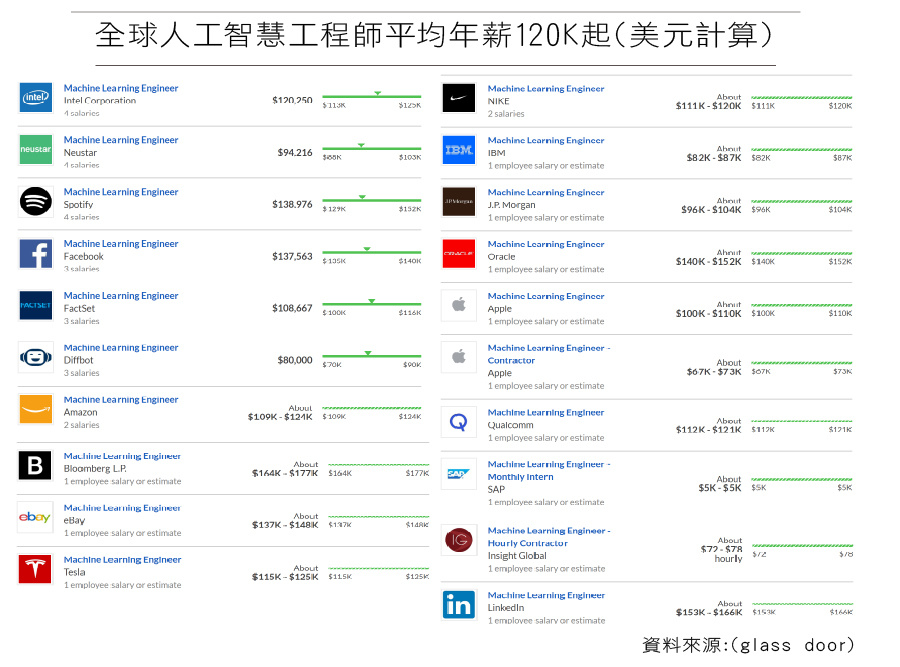Select the J.P. Morgan logo

(459, 201)
